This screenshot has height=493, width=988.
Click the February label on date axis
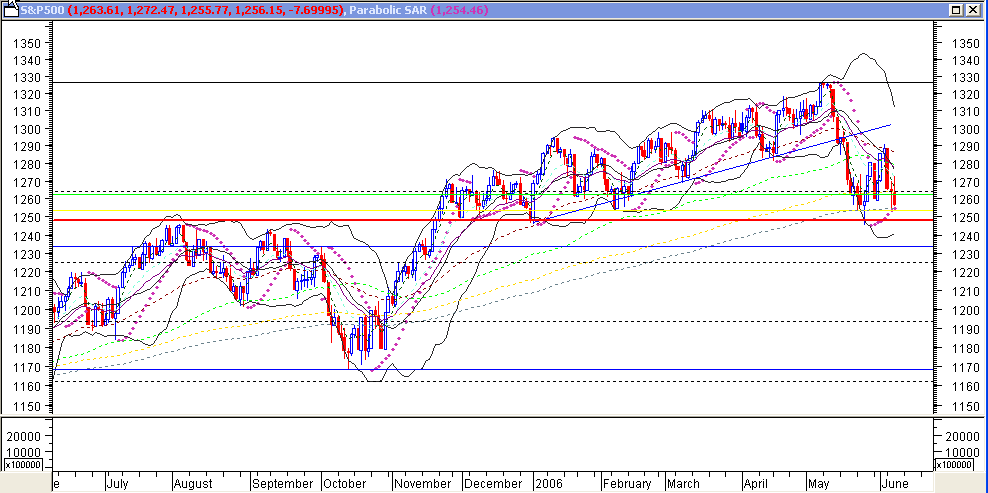[x=628, y=484]
